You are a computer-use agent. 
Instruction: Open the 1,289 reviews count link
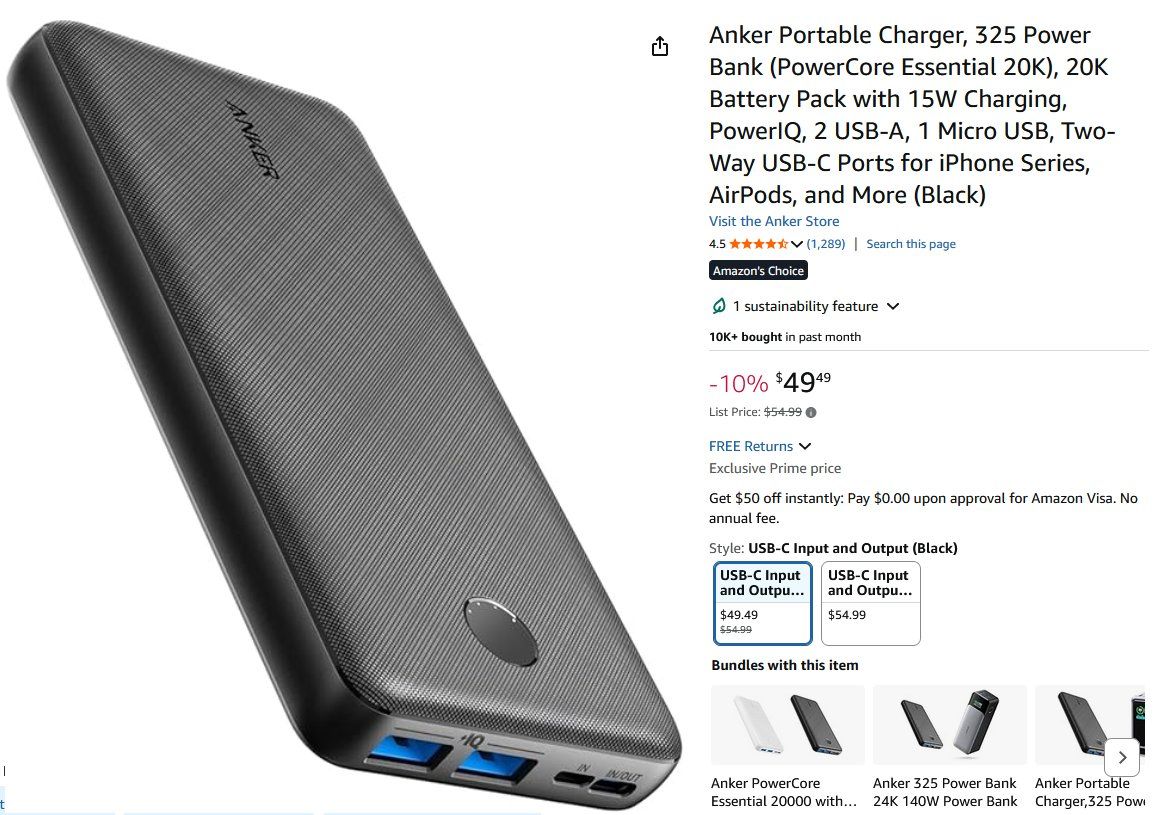[826, 244]
